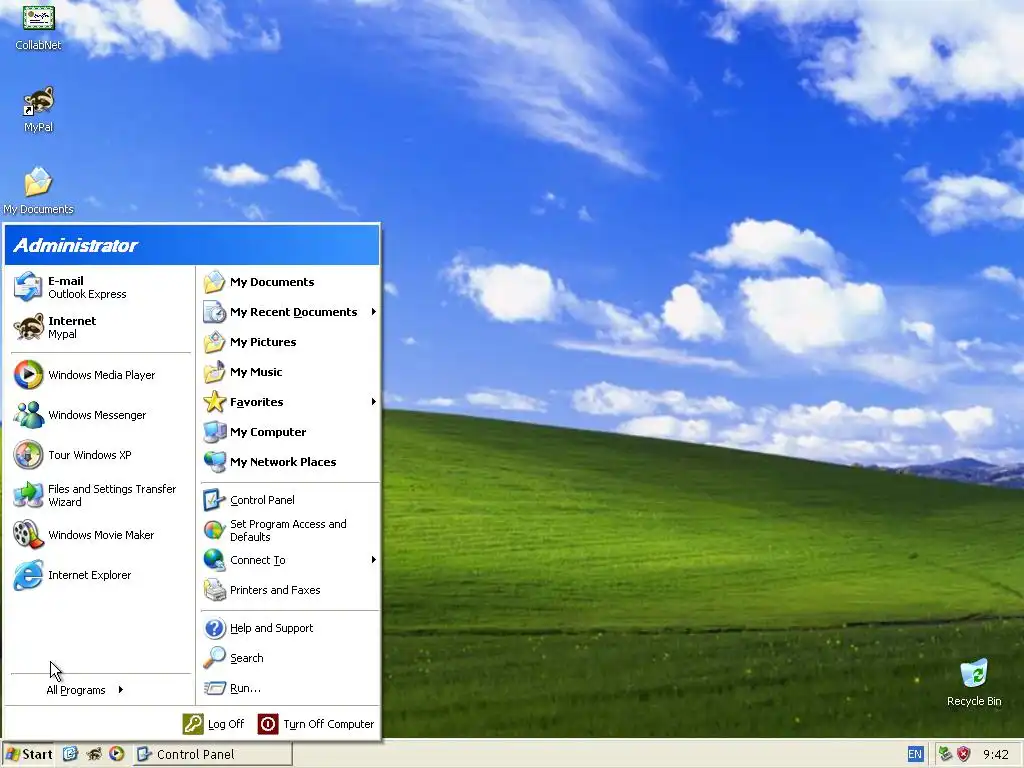This screenshot has height=768, width=1024.
Task: Open Set Program Access and Defaults
Action: [x=290, y=530]
